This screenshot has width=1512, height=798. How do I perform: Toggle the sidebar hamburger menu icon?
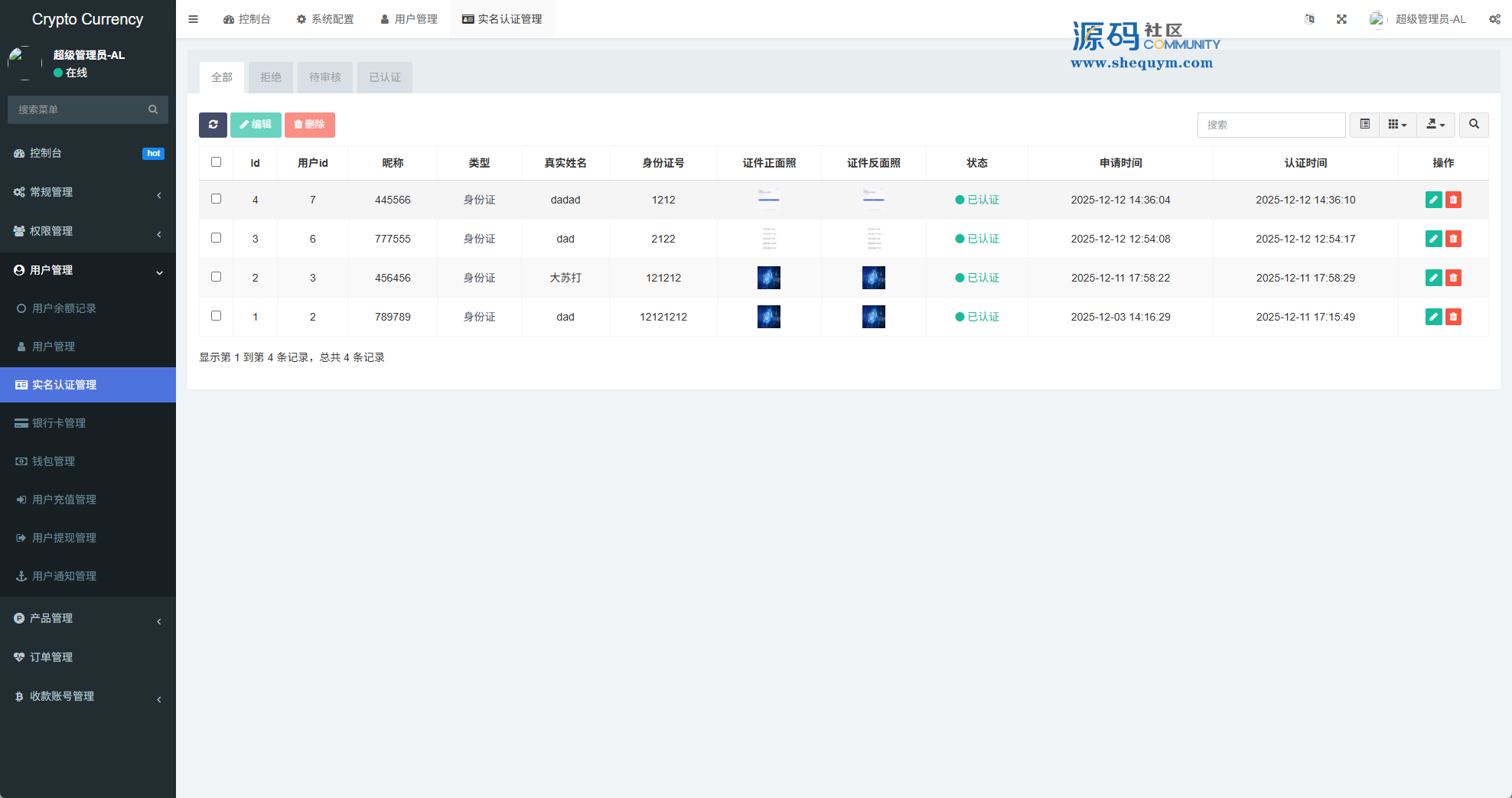(x=194, y=19)
